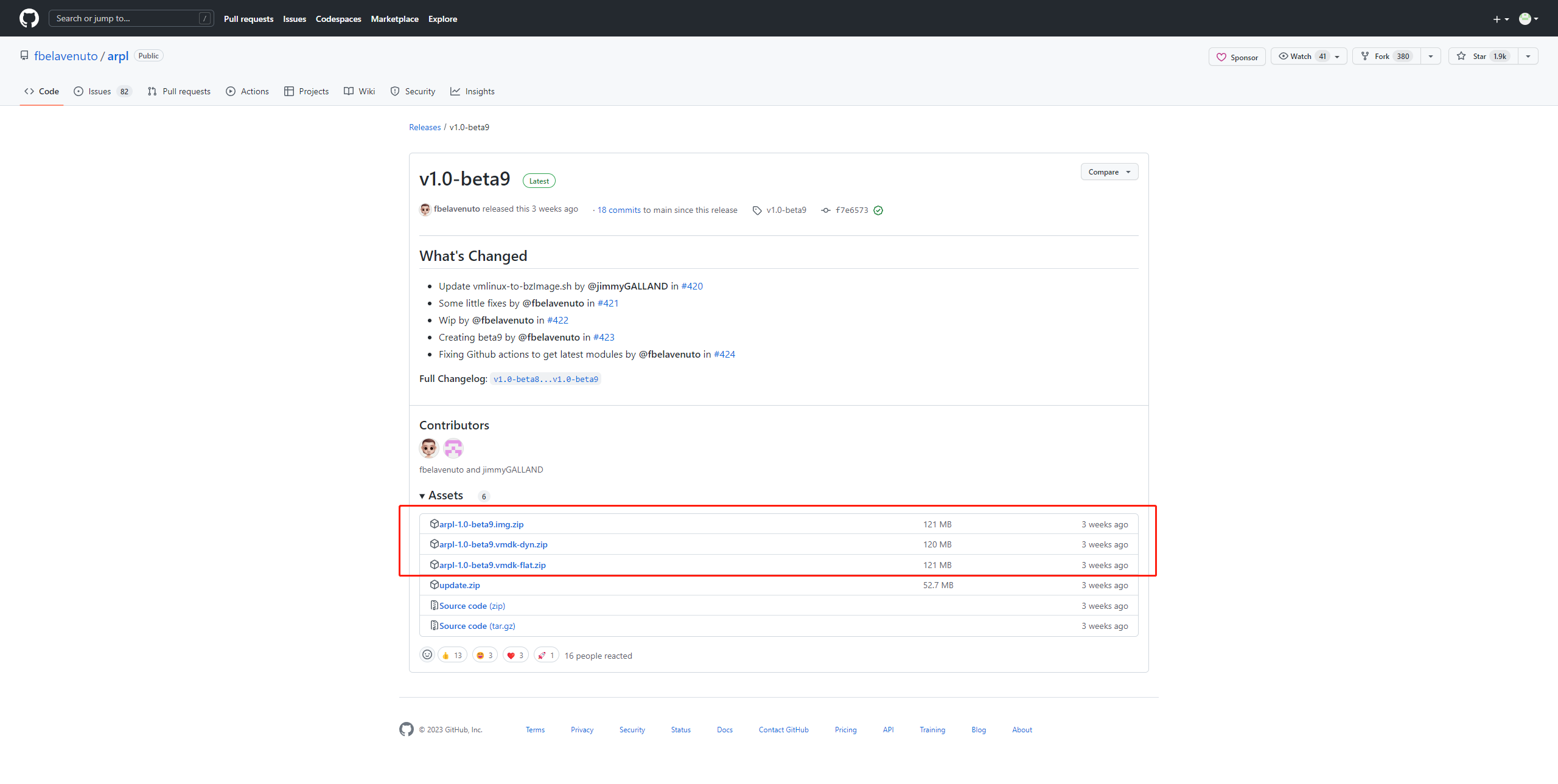Toggle the heart reaction

515,655
